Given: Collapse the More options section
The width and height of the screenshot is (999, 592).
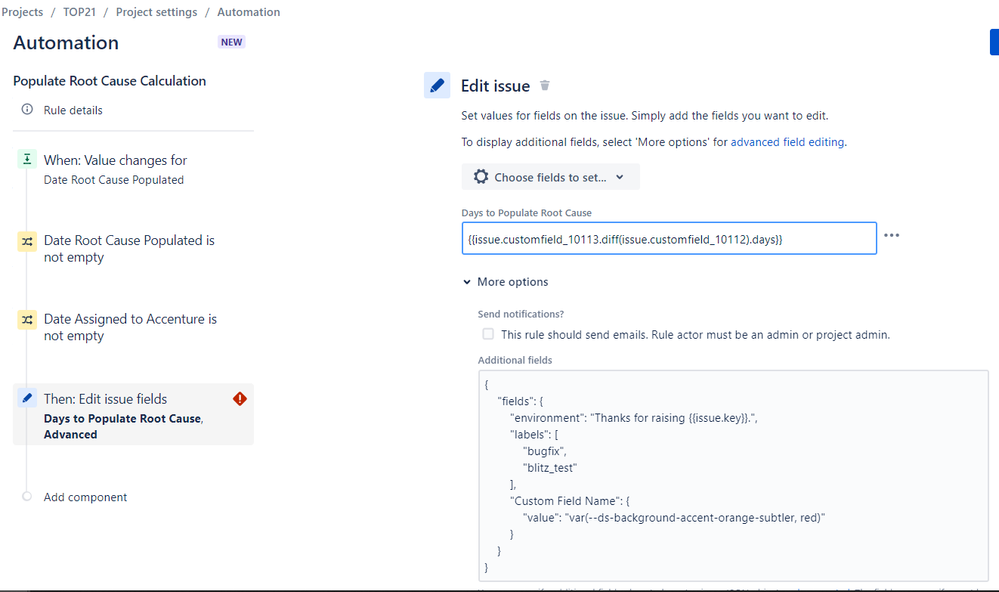Looking at the screenshot, I should tap(506, 282).
